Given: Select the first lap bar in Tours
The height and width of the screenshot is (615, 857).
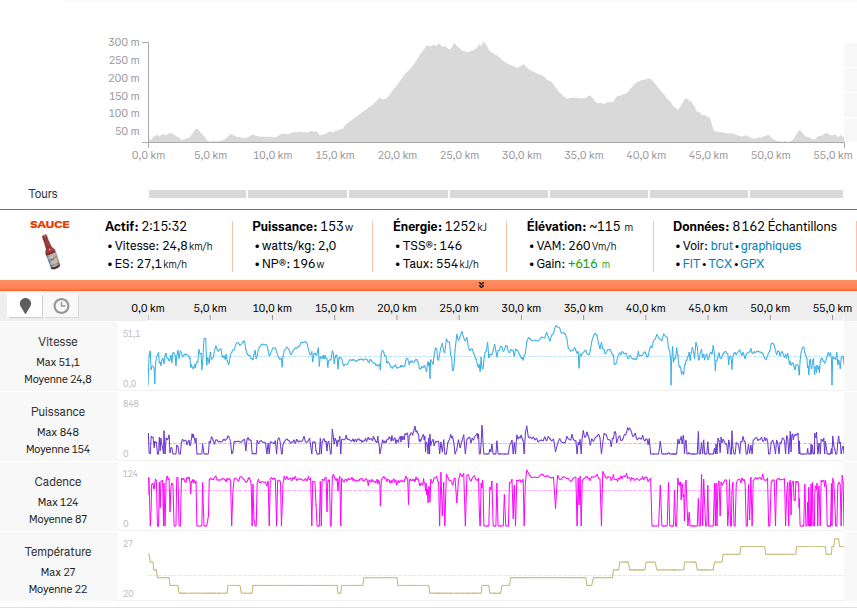Looking at the screenshot, I should pyautogui.click(x=197, y=194).
